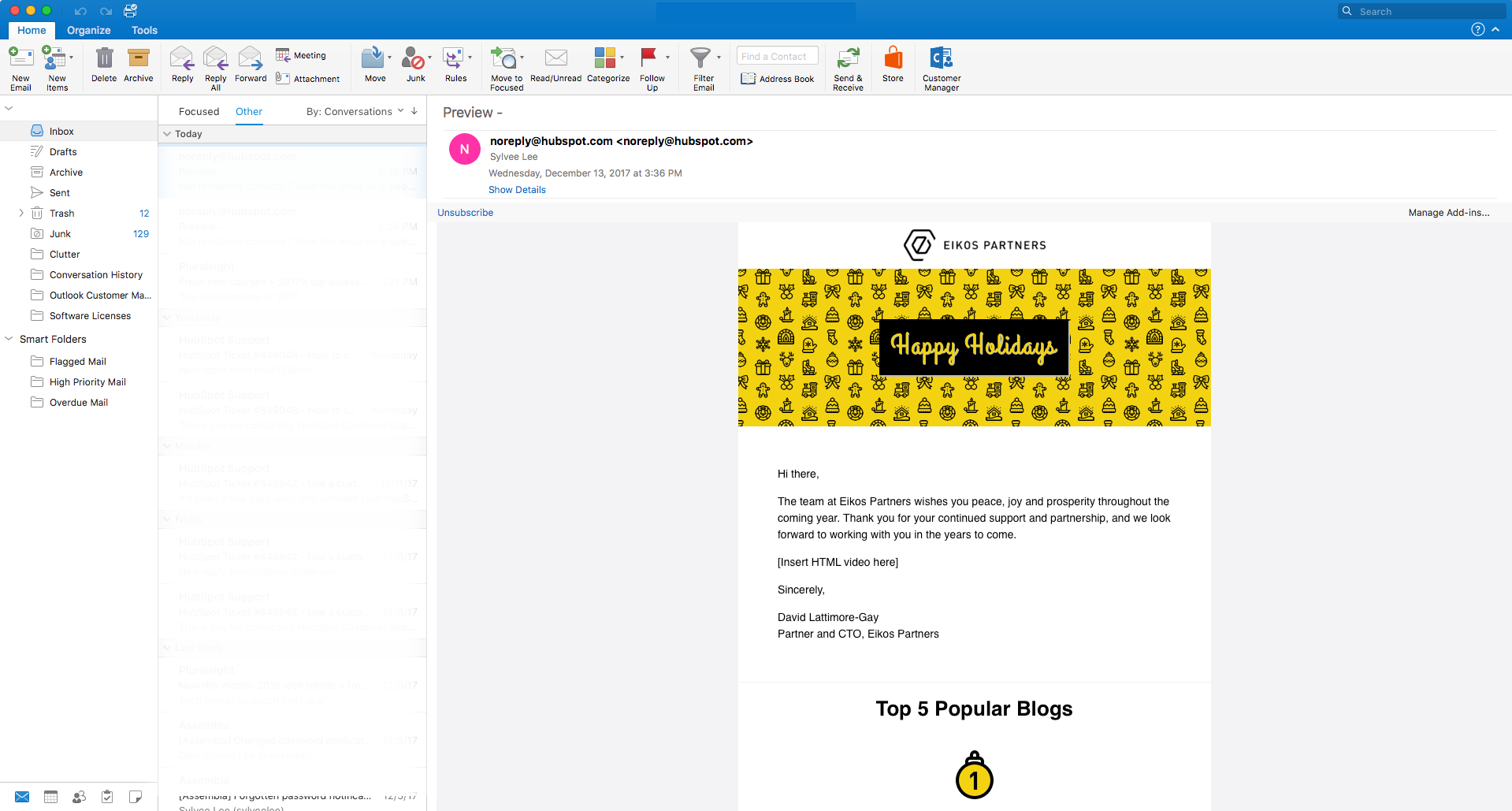Create Meeting from the email
Viewport: 1512px width, 811px height.
[301, 55]
